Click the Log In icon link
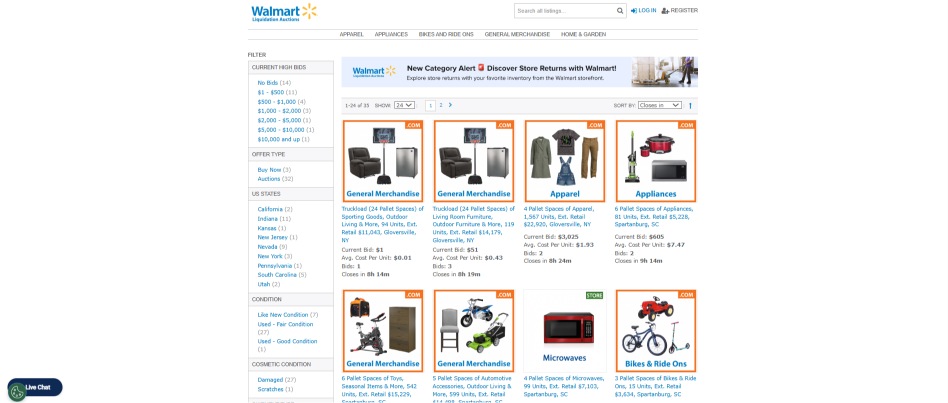This screenshot has height=403, width=948. [634, 11]
